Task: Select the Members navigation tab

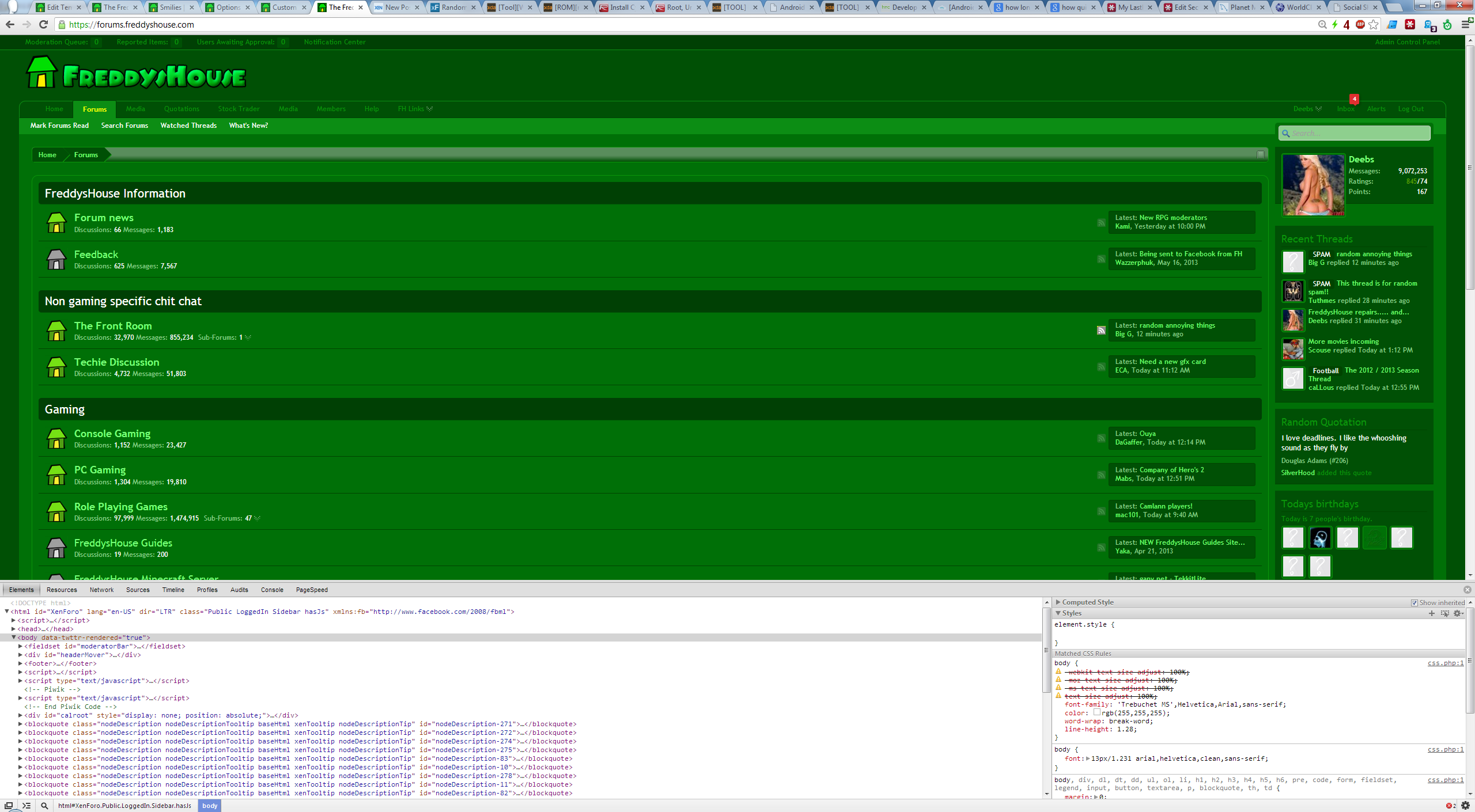Action: (331, 109)
